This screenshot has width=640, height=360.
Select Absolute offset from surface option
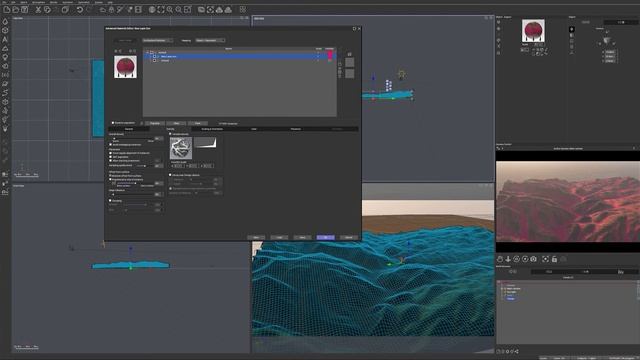click(110, 176)
